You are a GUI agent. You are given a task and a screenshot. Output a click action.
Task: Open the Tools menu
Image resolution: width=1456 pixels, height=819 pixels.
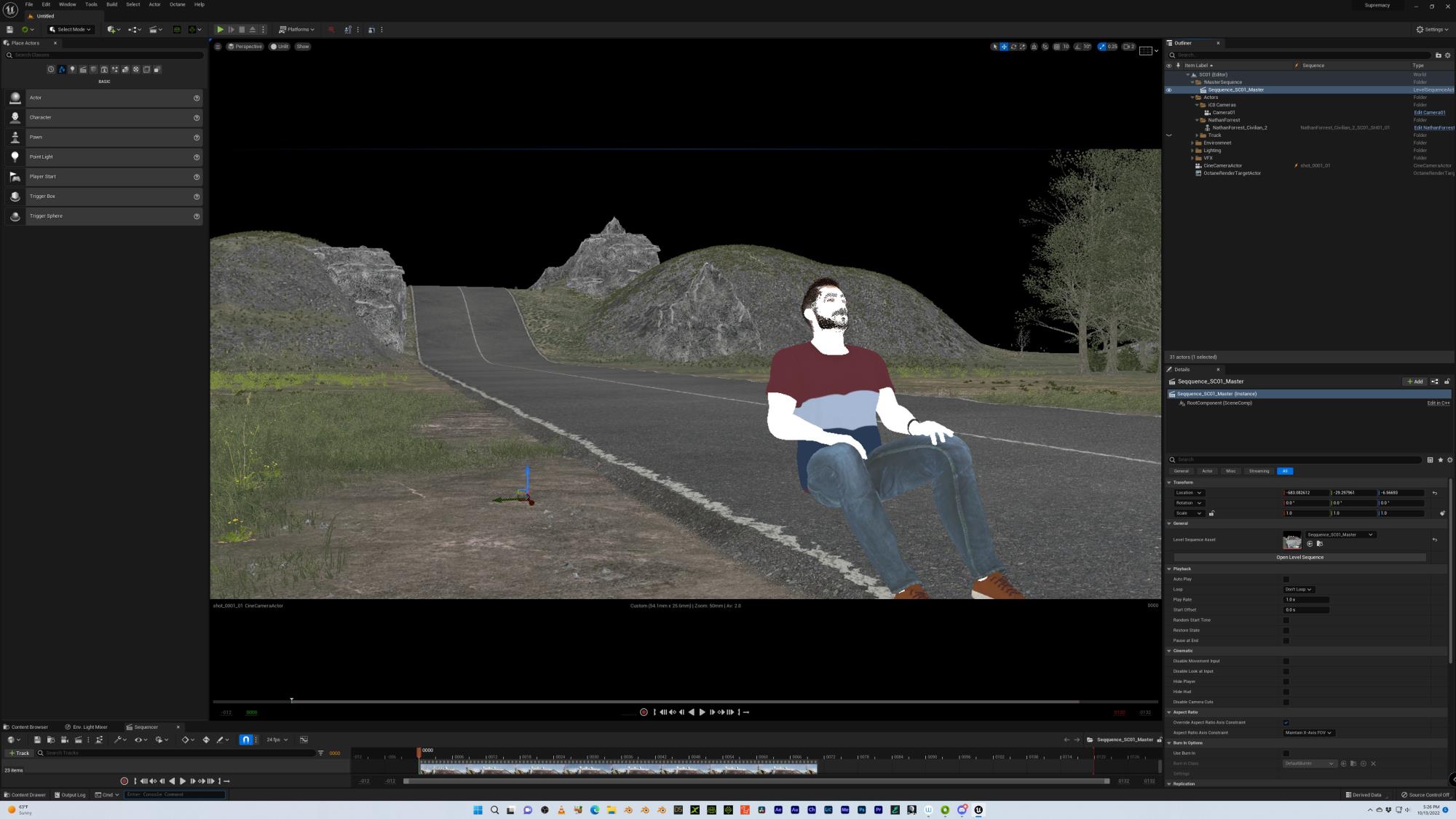[x=91, y=4]
